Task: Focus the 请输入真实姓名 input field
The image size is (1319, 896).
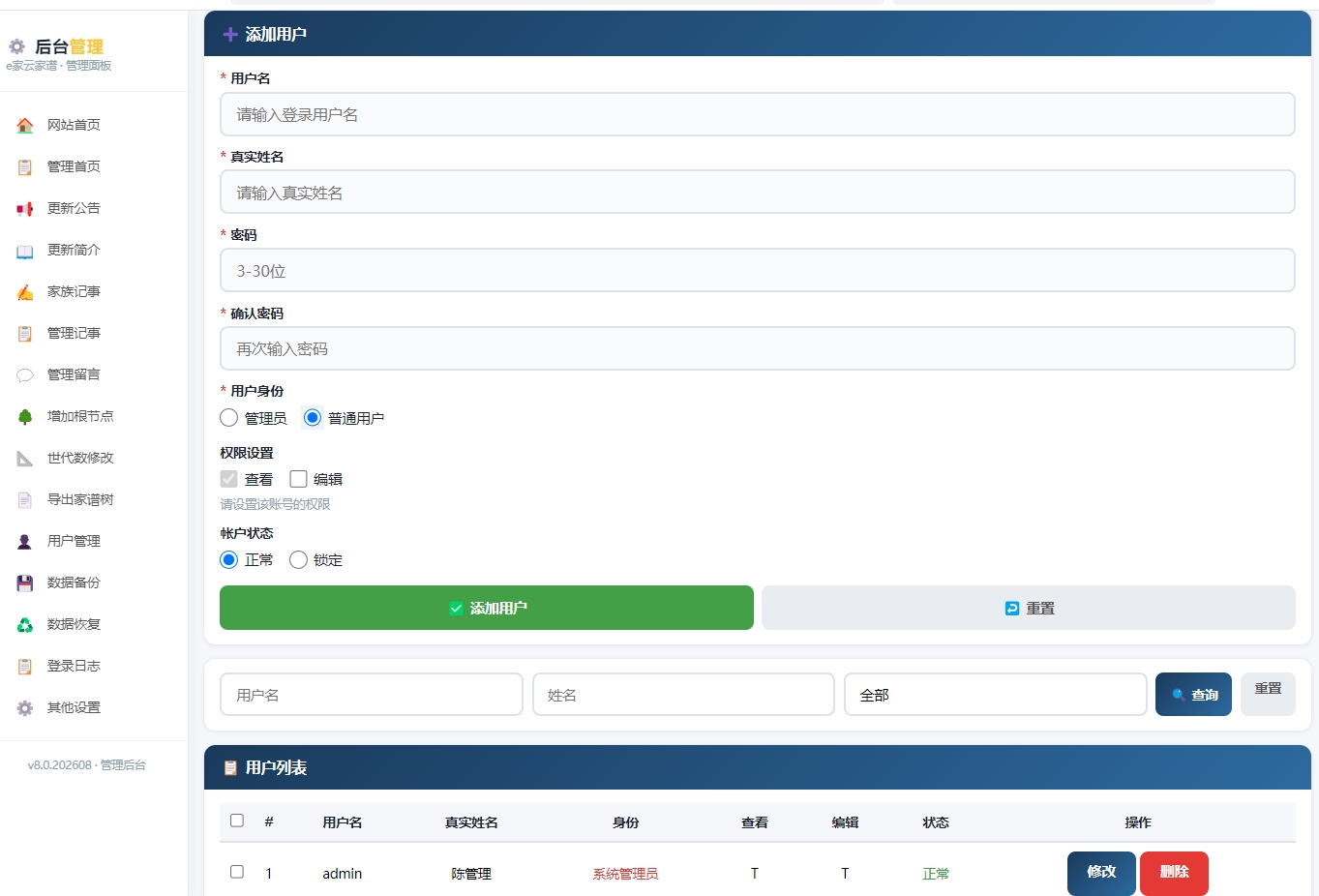Action: tap(758, 193)
